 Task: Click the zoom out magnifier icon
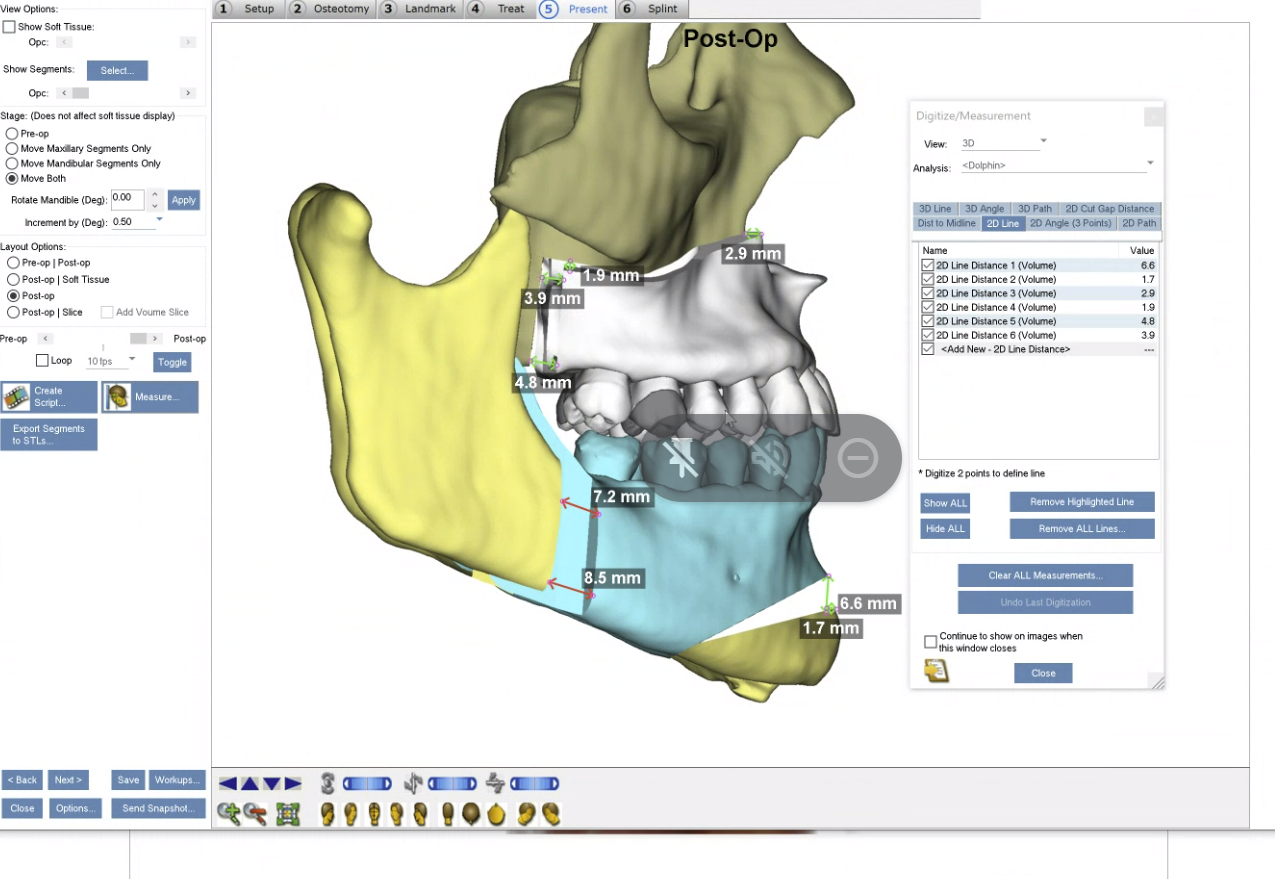click(255, 814)
